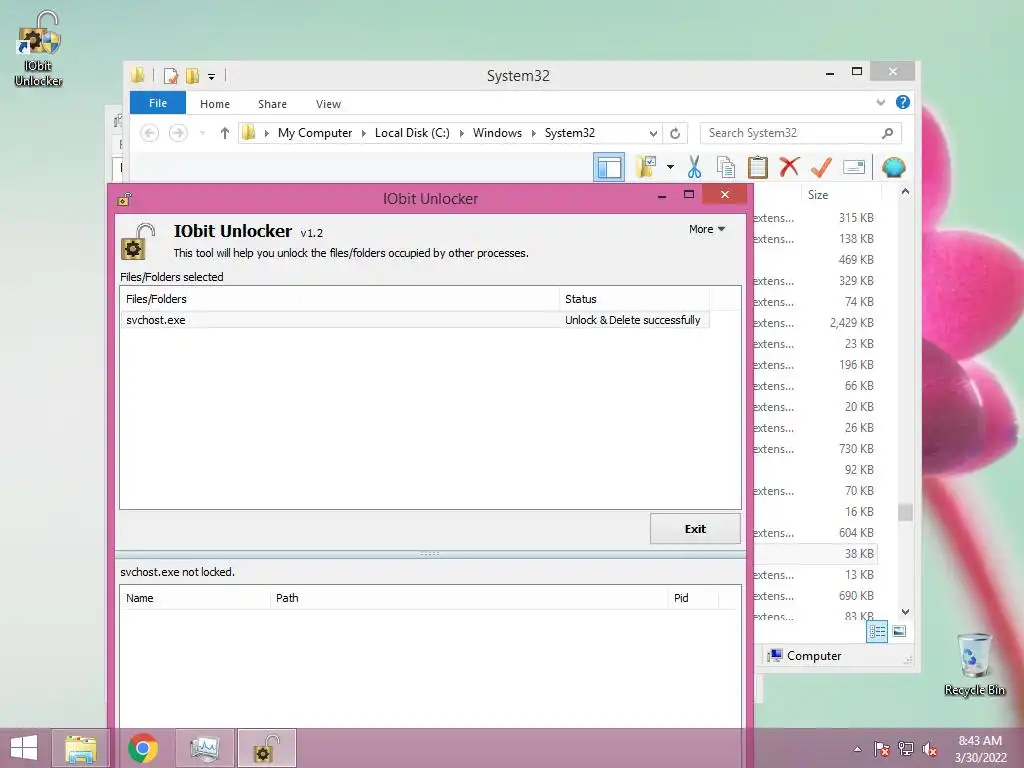Image resolution: width=1024 pixels, height=768 pixels.
Task: Open Explorer Help via the question-mark icon
Action: 903,102
